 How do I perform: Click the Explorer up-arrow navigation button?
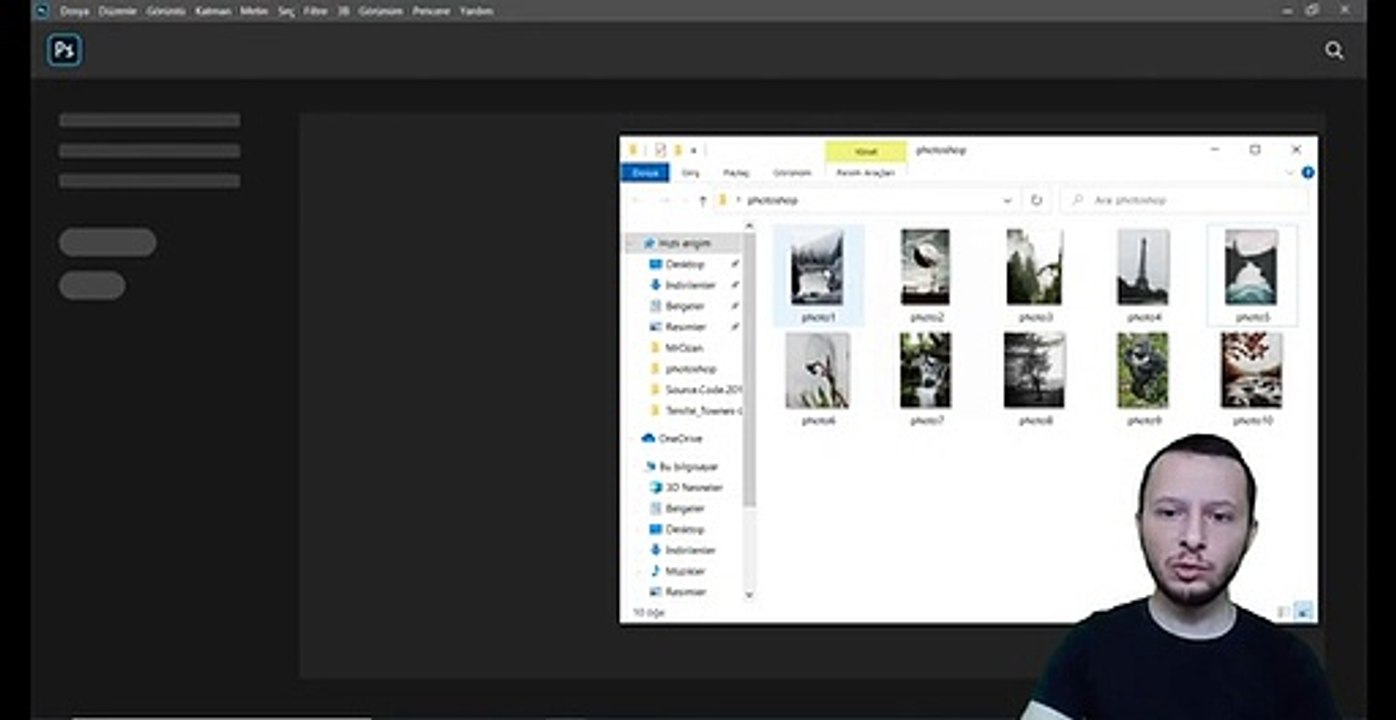click(703, 200)
